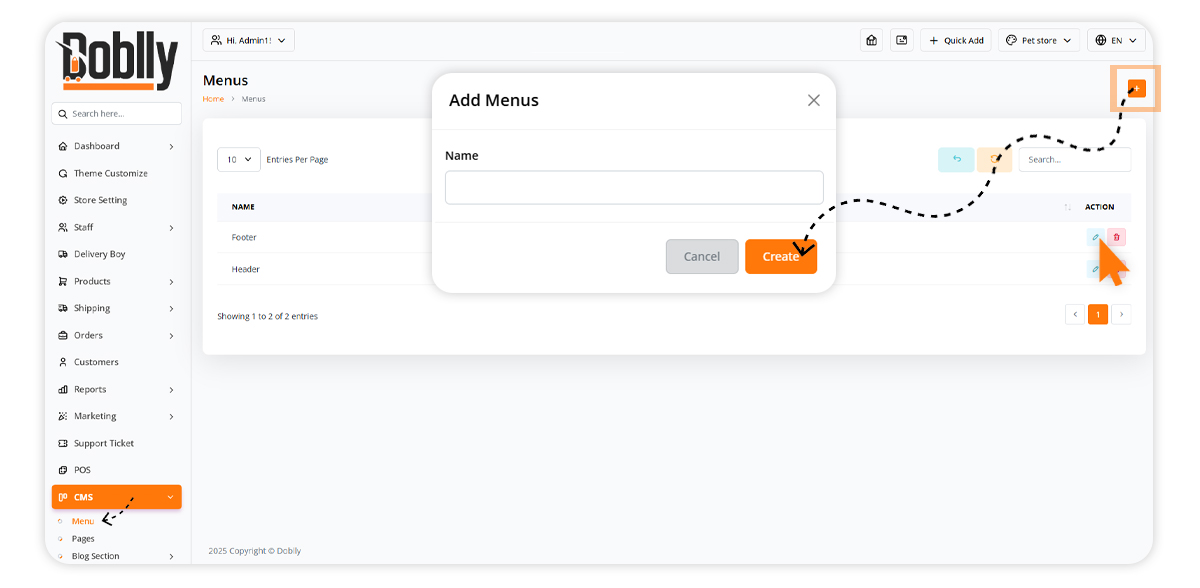Image resolution: width=1200 pixels, height=588 pixels.
Task: Click the Home breadcrumb link
Action: (213, 99)
